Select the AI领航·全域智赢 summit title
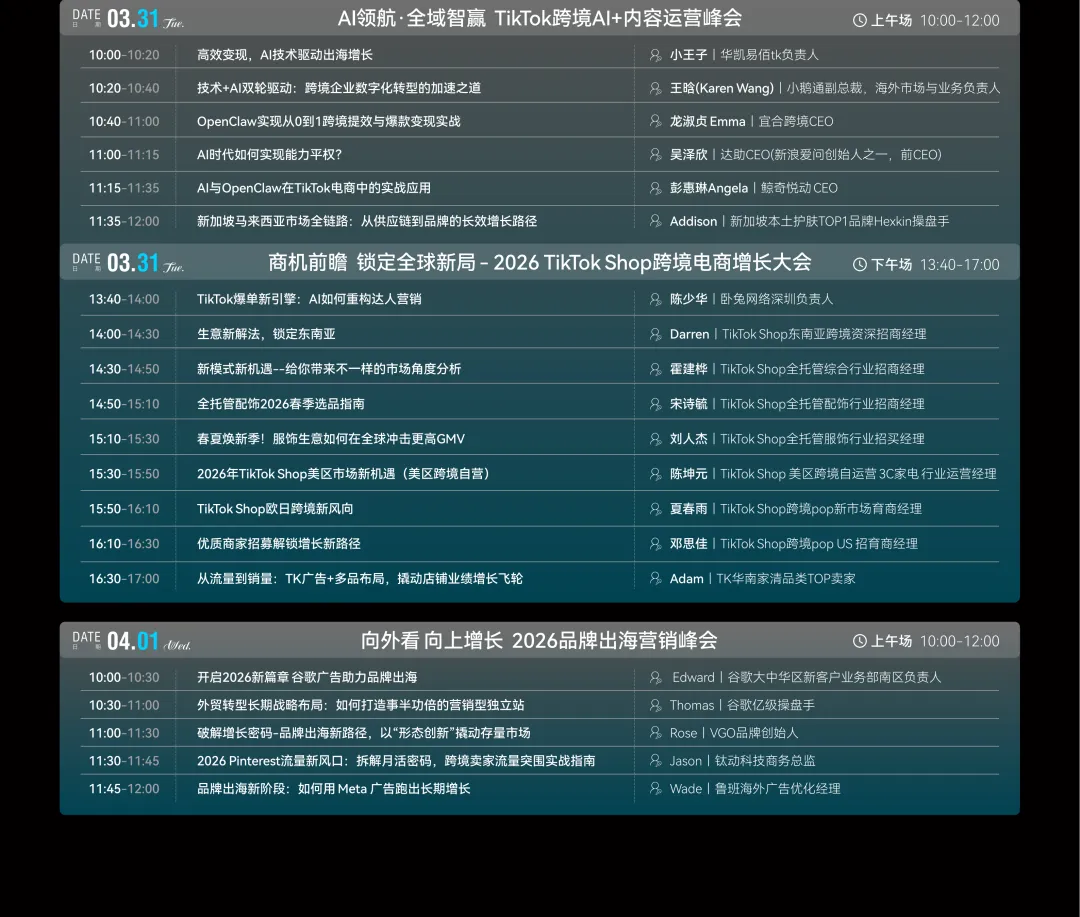This screenshot has width=1080, height=917. (x=539, y=19)
